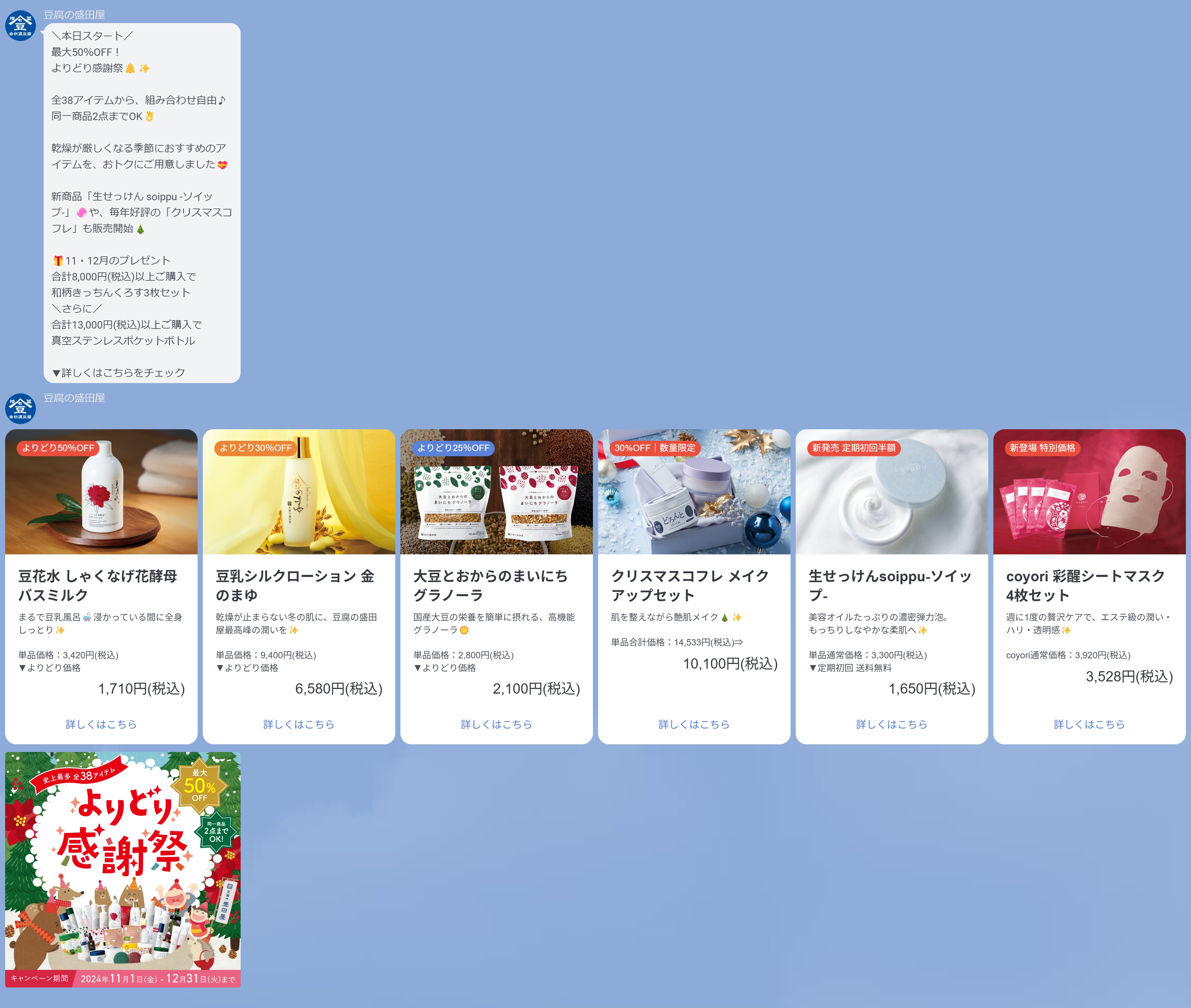Click 単品価格：2,800円(税込) text
Image resolution: width=1191 pixels, height=1008 pixels.
[x=464, y=655]
